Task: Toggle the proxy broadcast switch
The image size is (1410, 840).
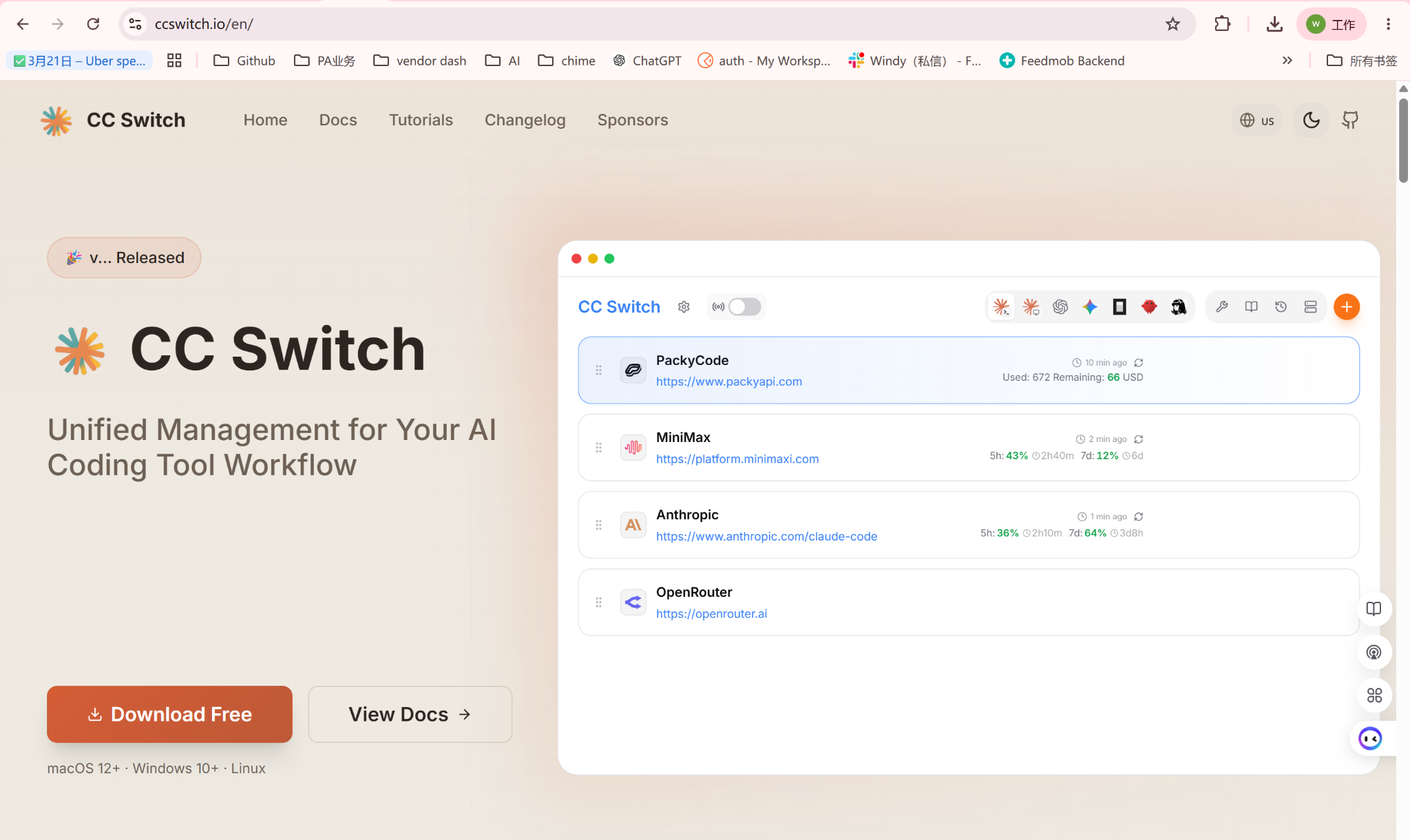Action: 744,307
